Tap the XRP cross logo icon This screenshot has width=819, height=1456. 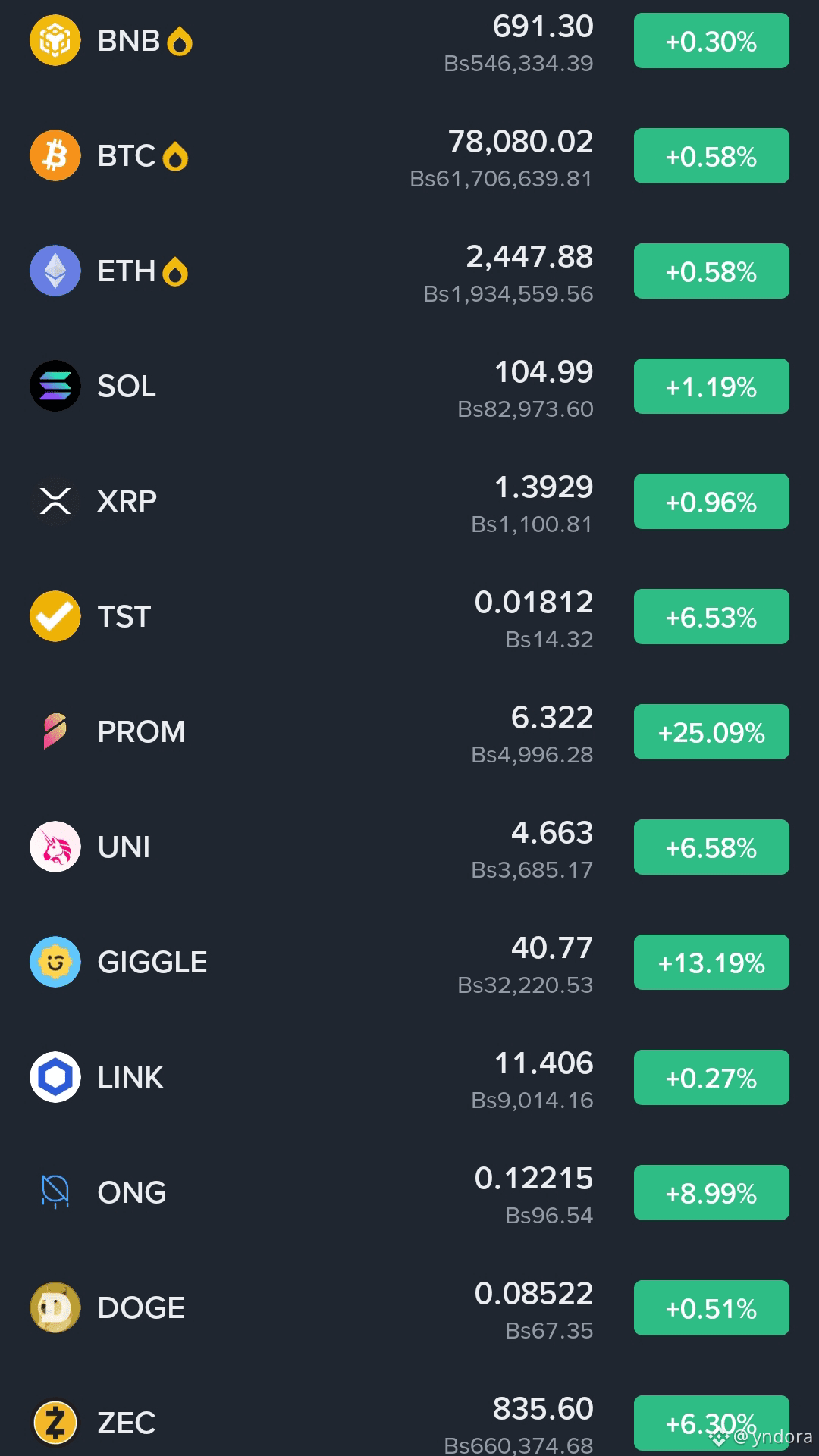tap(55, 501)
